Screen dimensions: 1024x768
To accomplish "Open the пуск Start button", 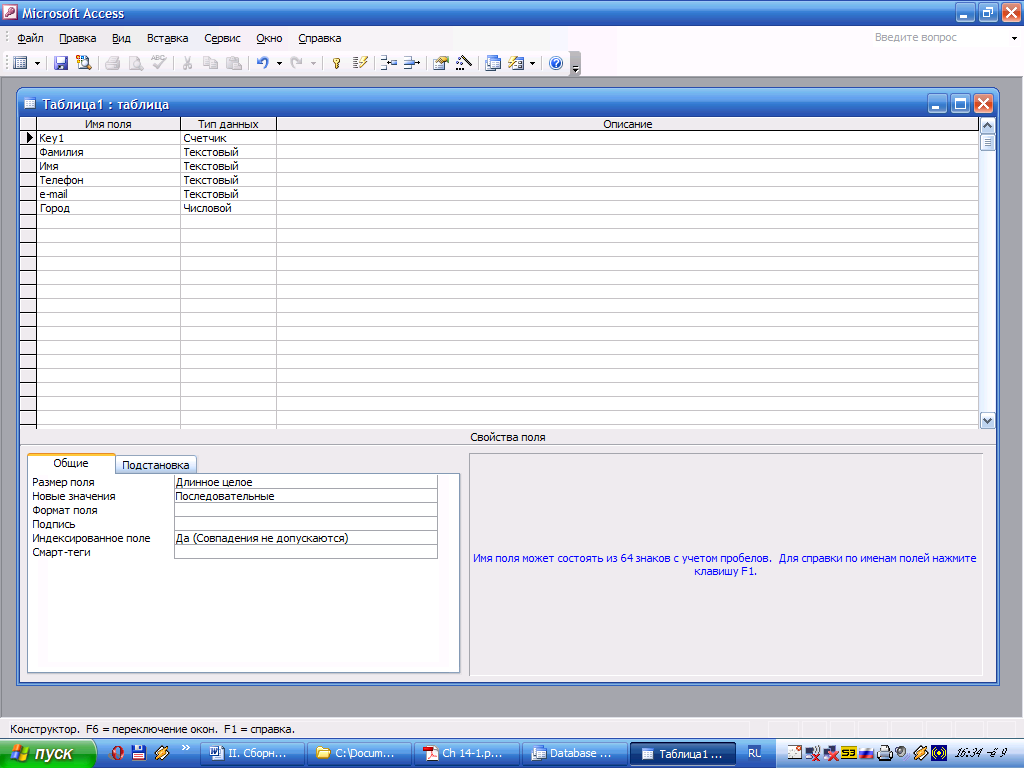I will click(48, 754).
